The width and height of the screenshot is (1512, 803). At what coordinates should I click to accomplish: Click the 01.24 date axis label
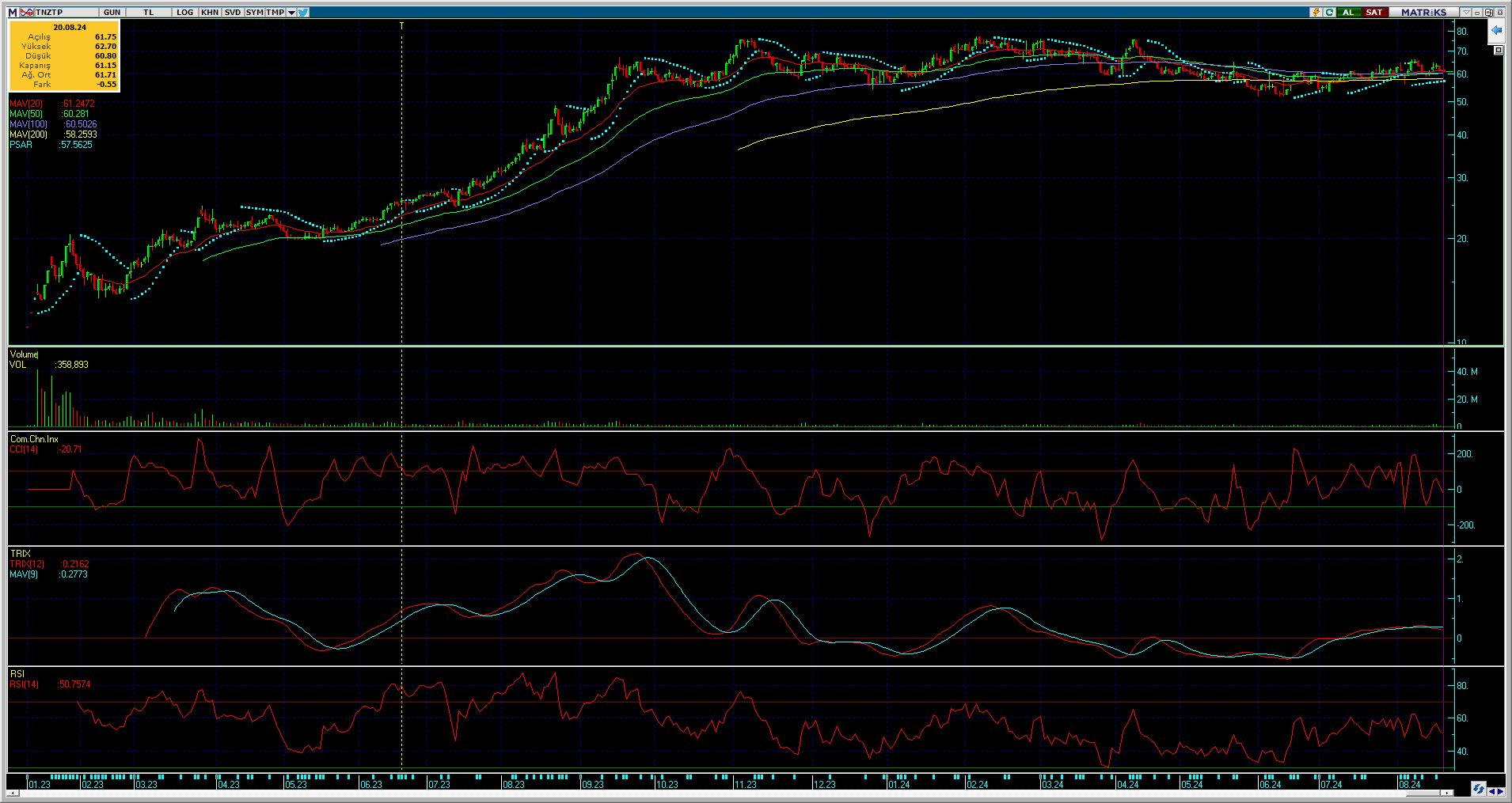point(898,785)
